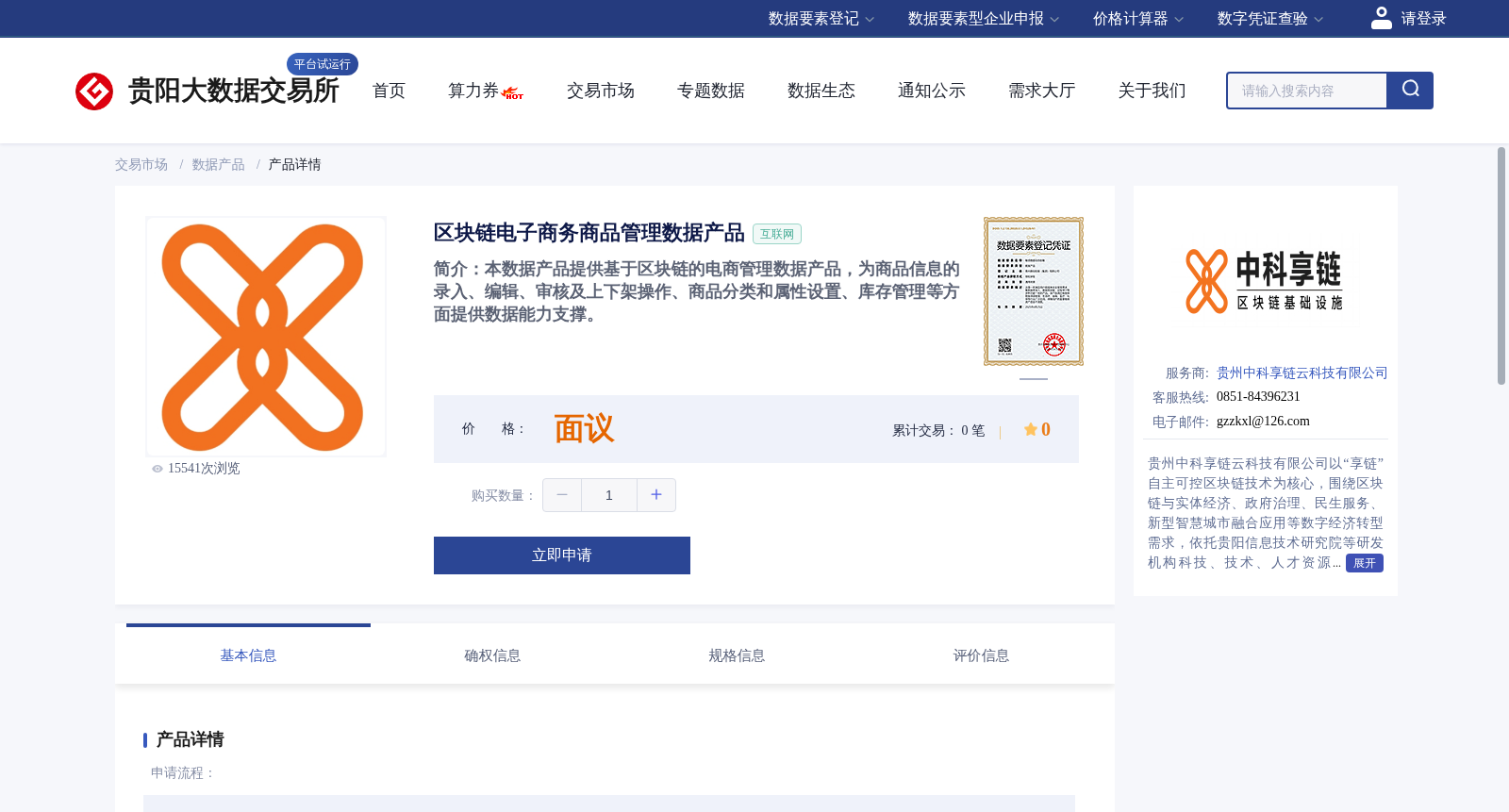Open the 数据生态 nav item
The image size is (1509, 812).
[821, 91]
